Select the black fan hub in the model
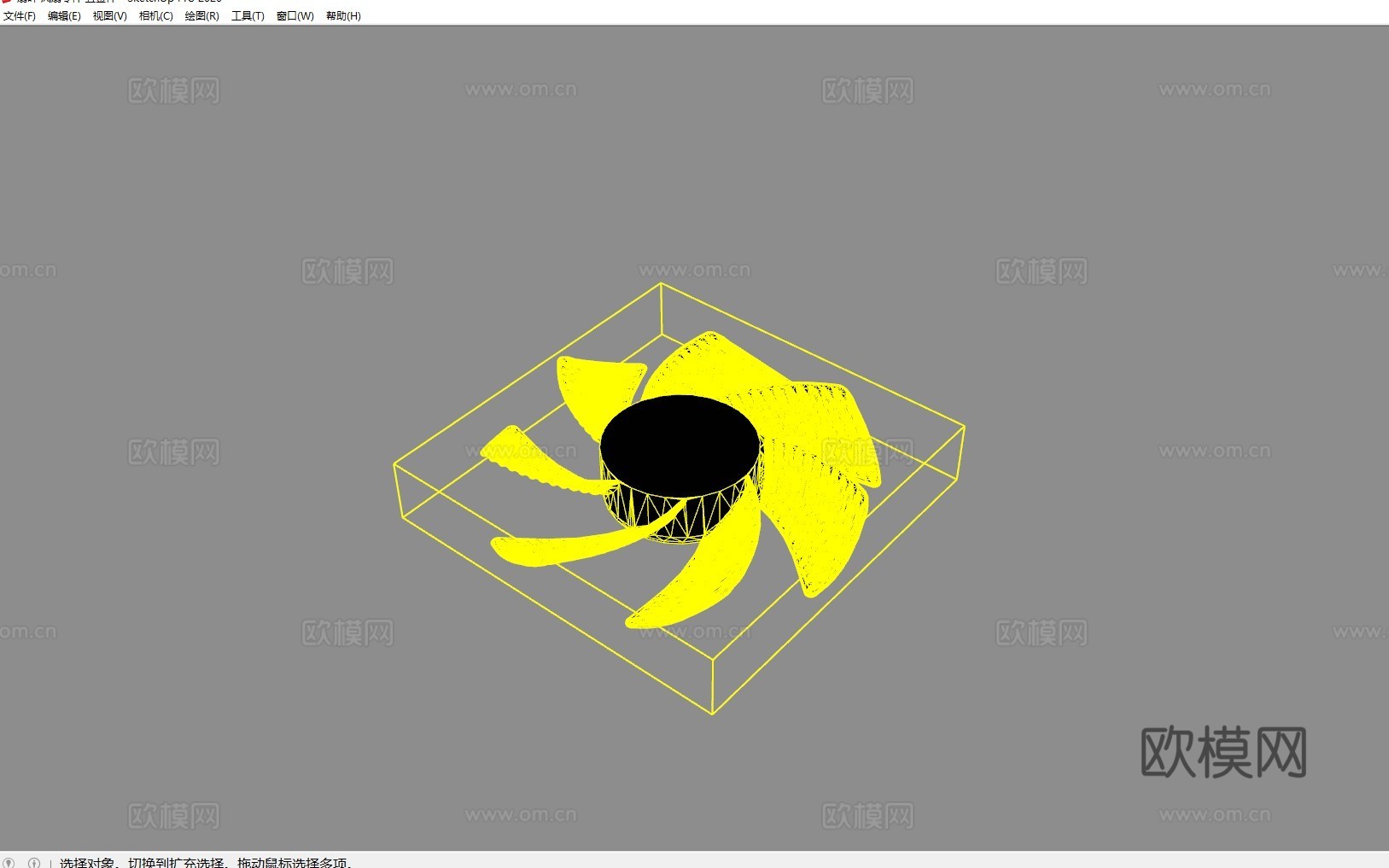The width and height of the screenshot is (1389, 868). point(680,448)
